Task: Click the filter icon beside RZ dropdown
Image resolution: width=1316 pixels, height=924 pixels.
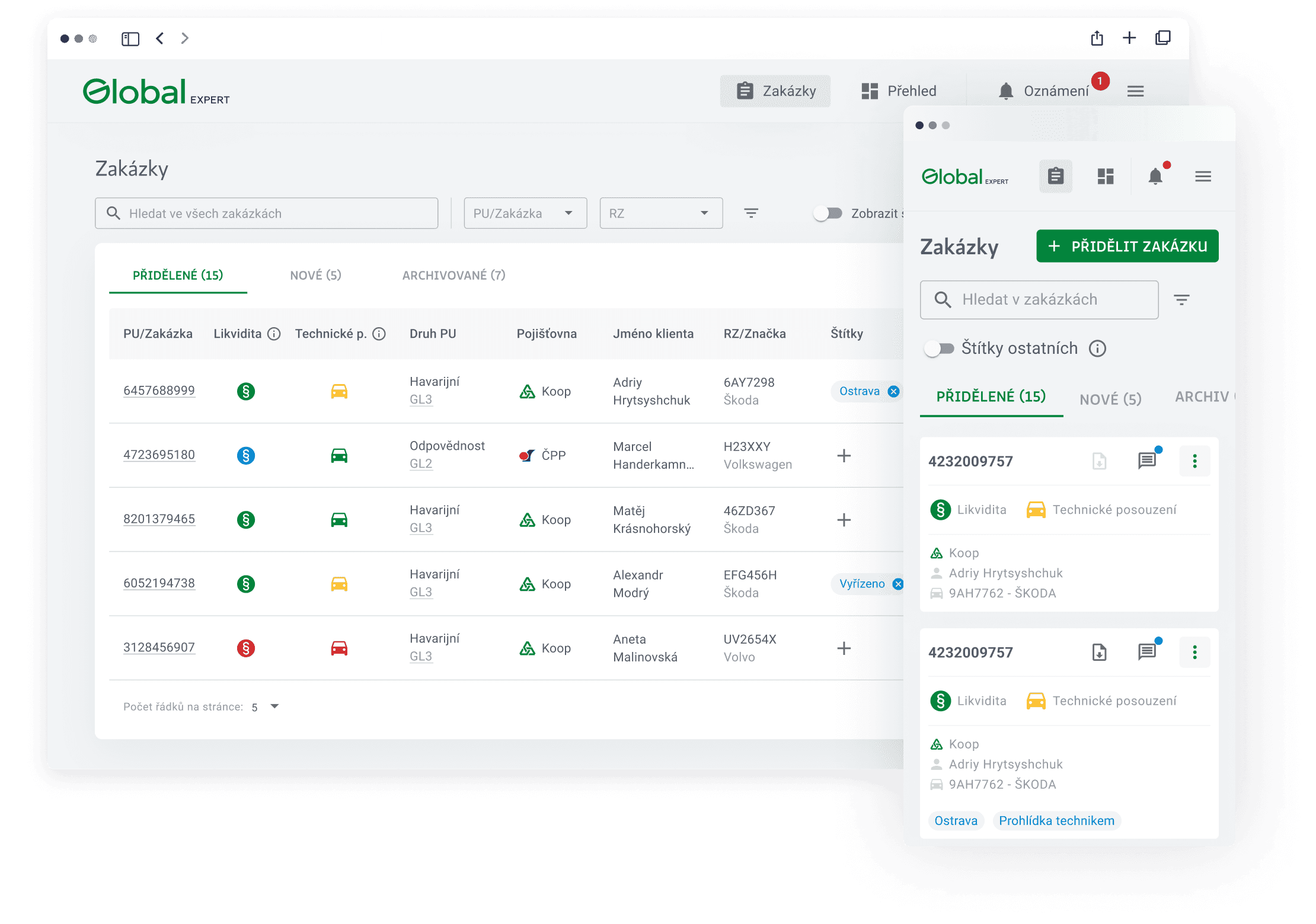Action: click(x=750, y=213)
